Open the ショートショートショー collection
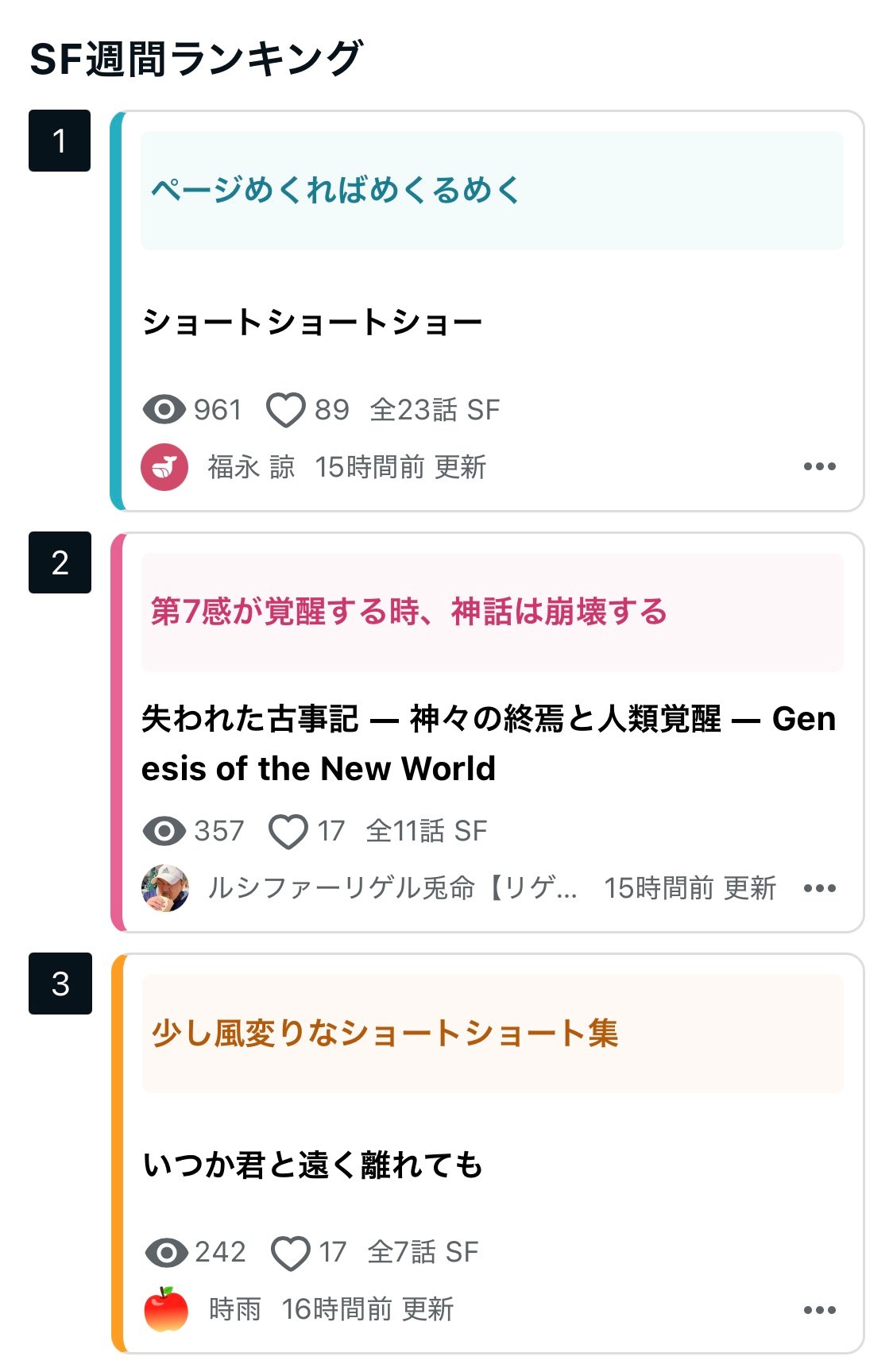The image size is (893, 1372). [312, 323]
